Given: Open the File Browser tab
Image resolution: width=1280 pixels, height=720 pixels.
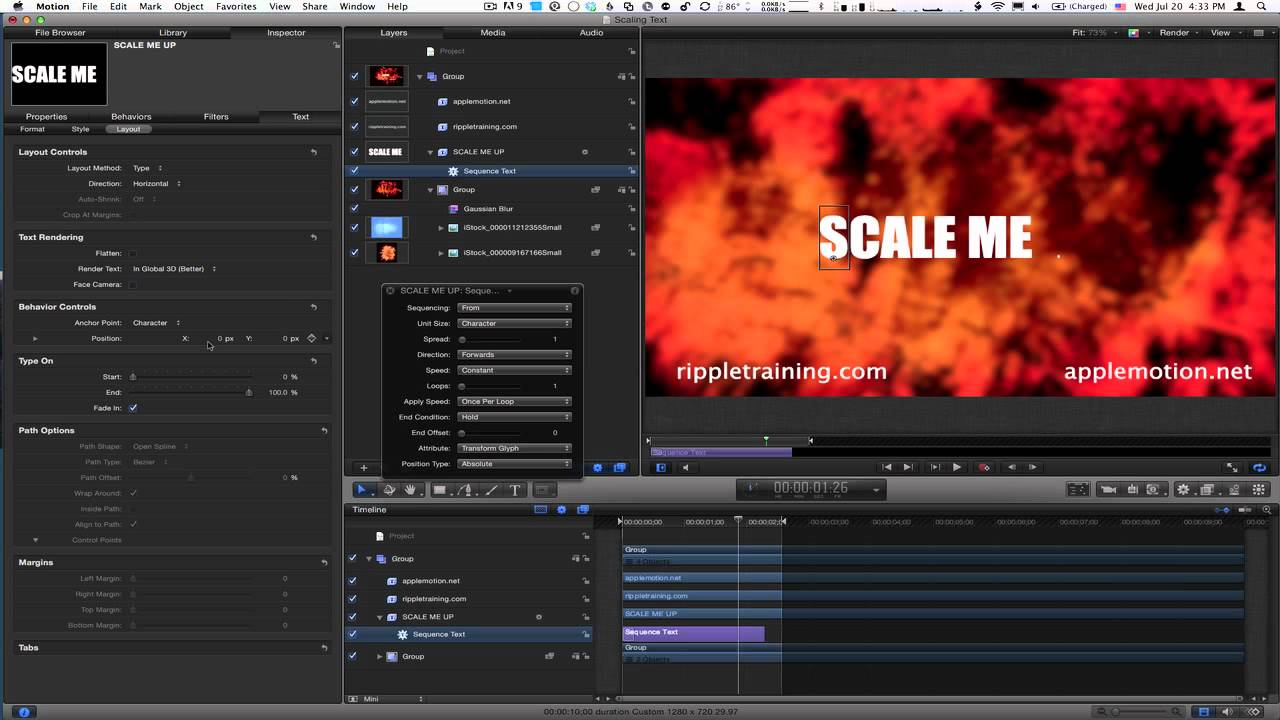Looking at the screenshot, I should click(x=60, y=33).
